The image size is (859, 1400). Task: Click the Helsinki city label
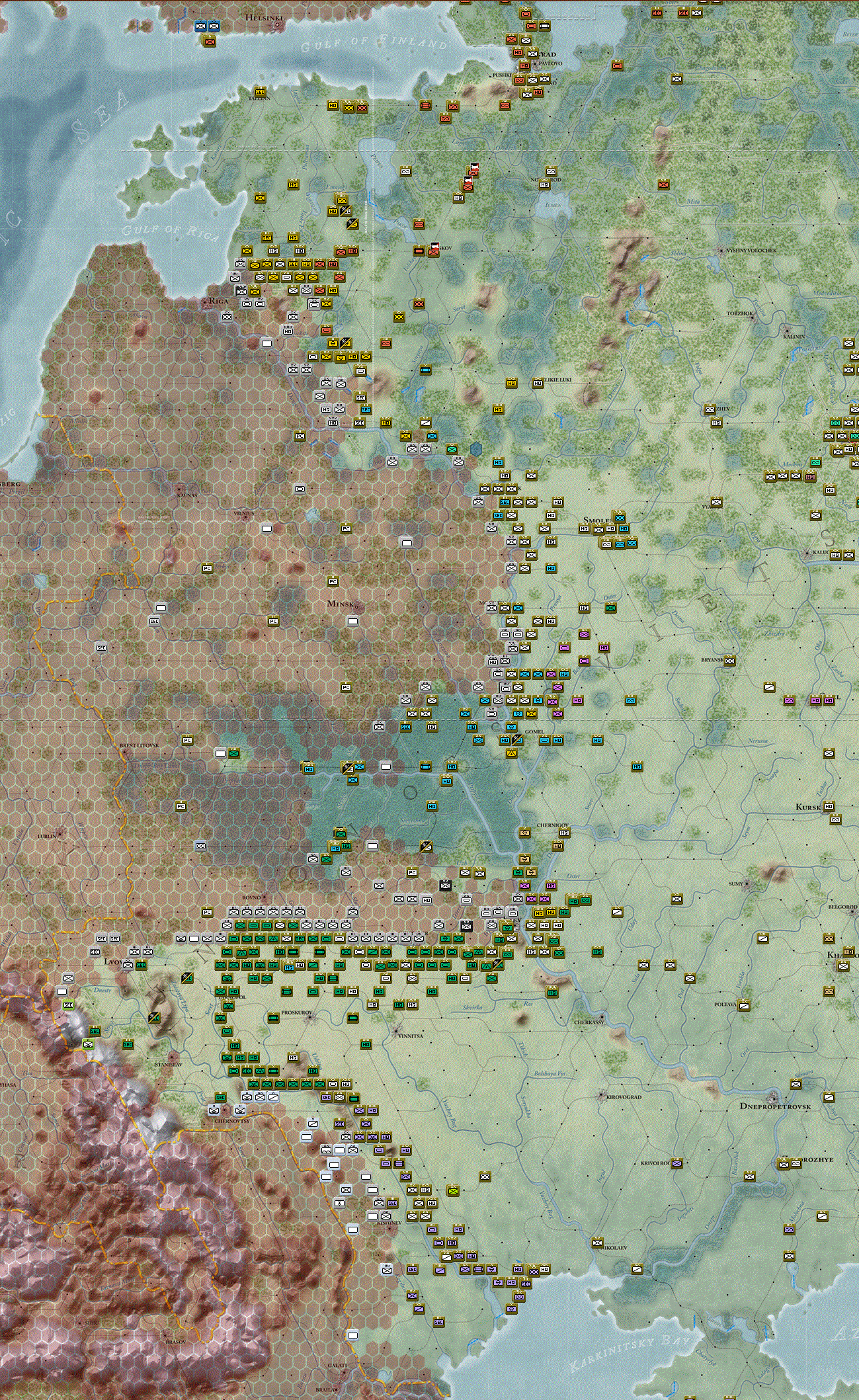264,18
